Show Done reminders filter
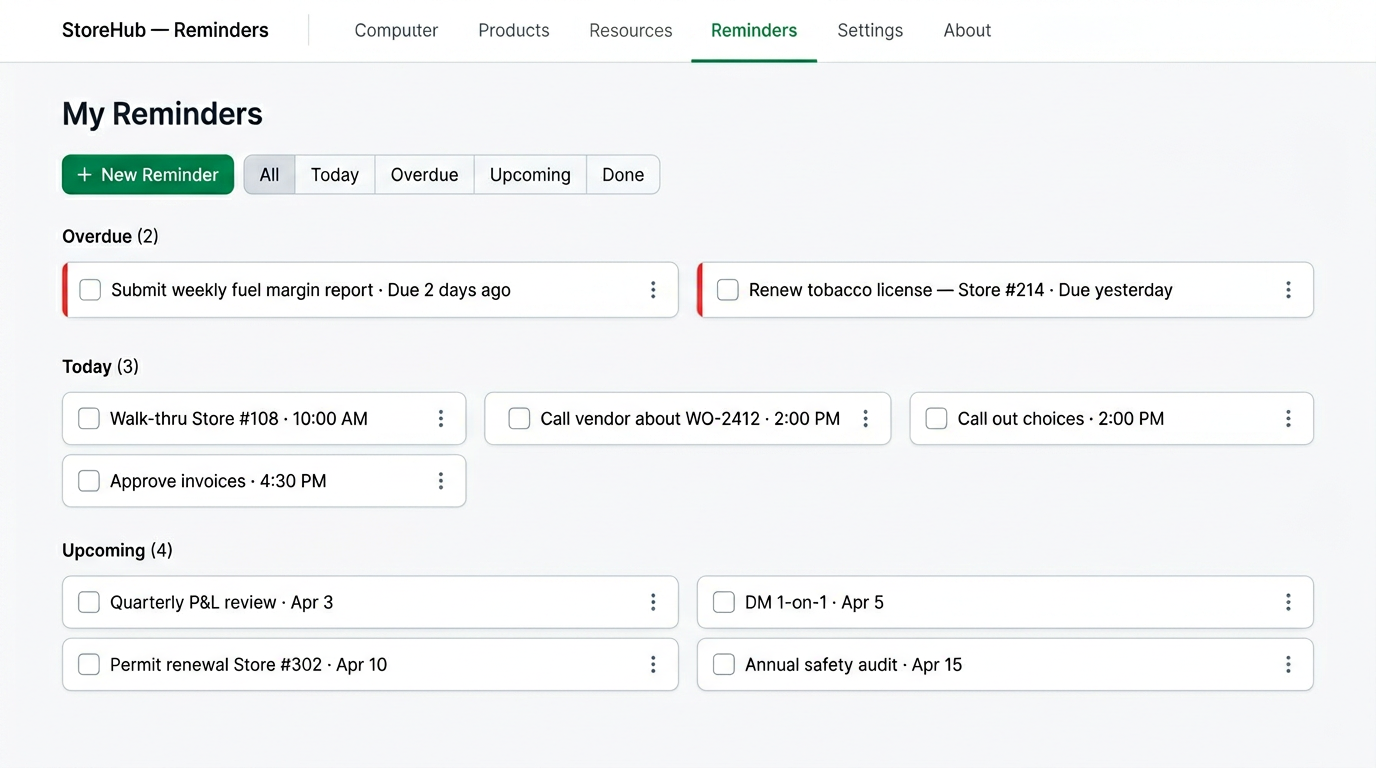1376x768 pixels. (623, 174)
